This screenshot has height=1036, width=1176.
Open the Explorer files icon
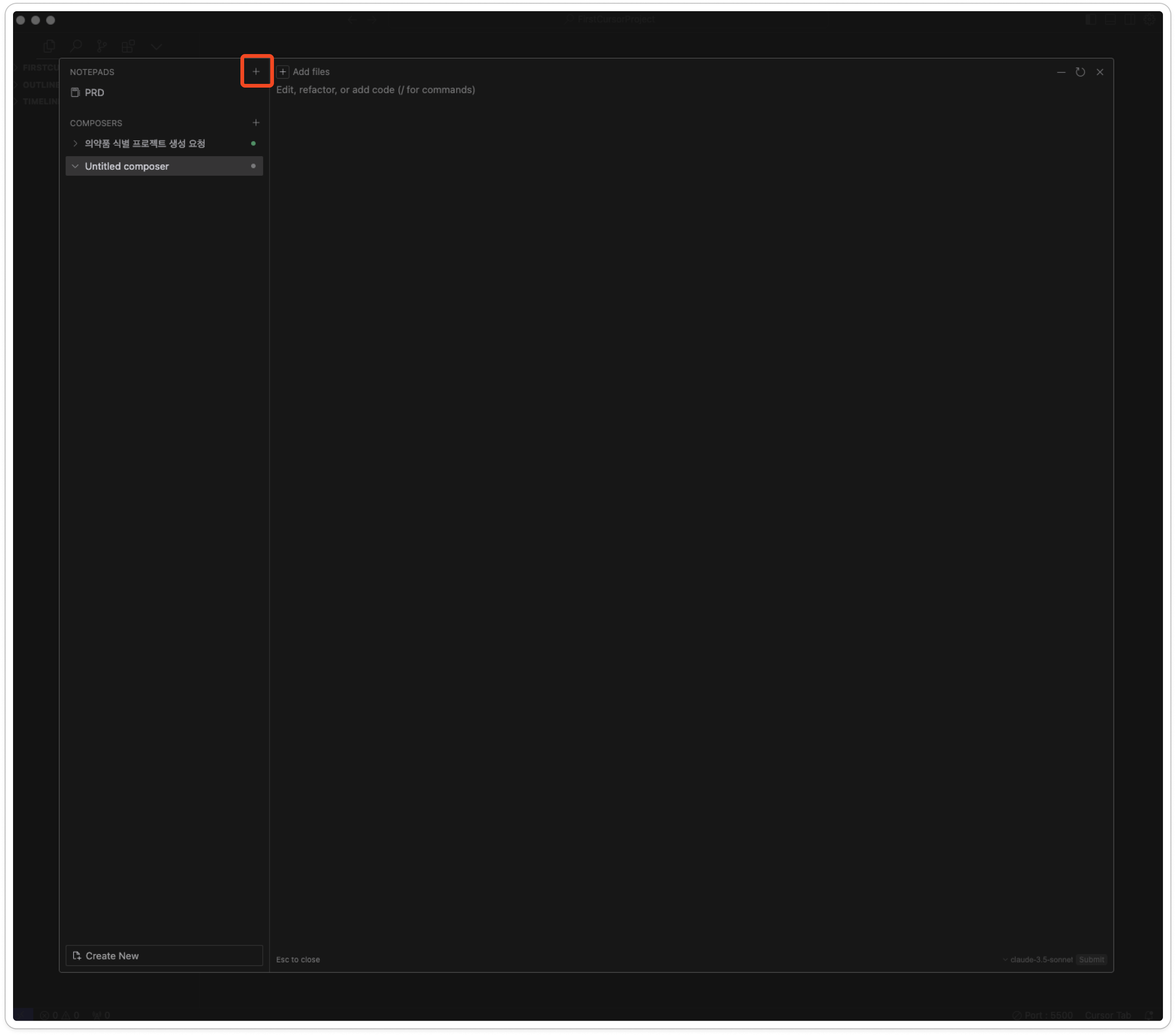coord(49,46)
